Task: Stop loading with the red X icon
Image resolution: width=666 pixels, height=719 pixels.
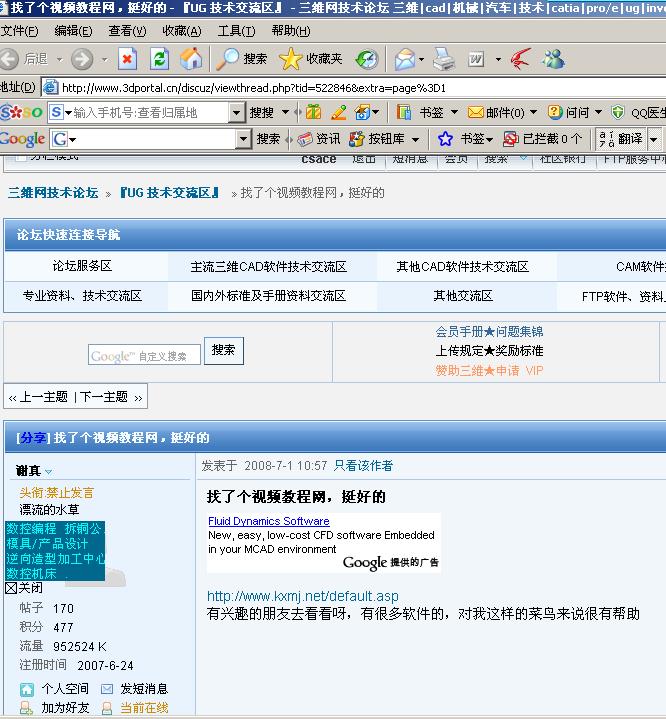Action: 127,59
